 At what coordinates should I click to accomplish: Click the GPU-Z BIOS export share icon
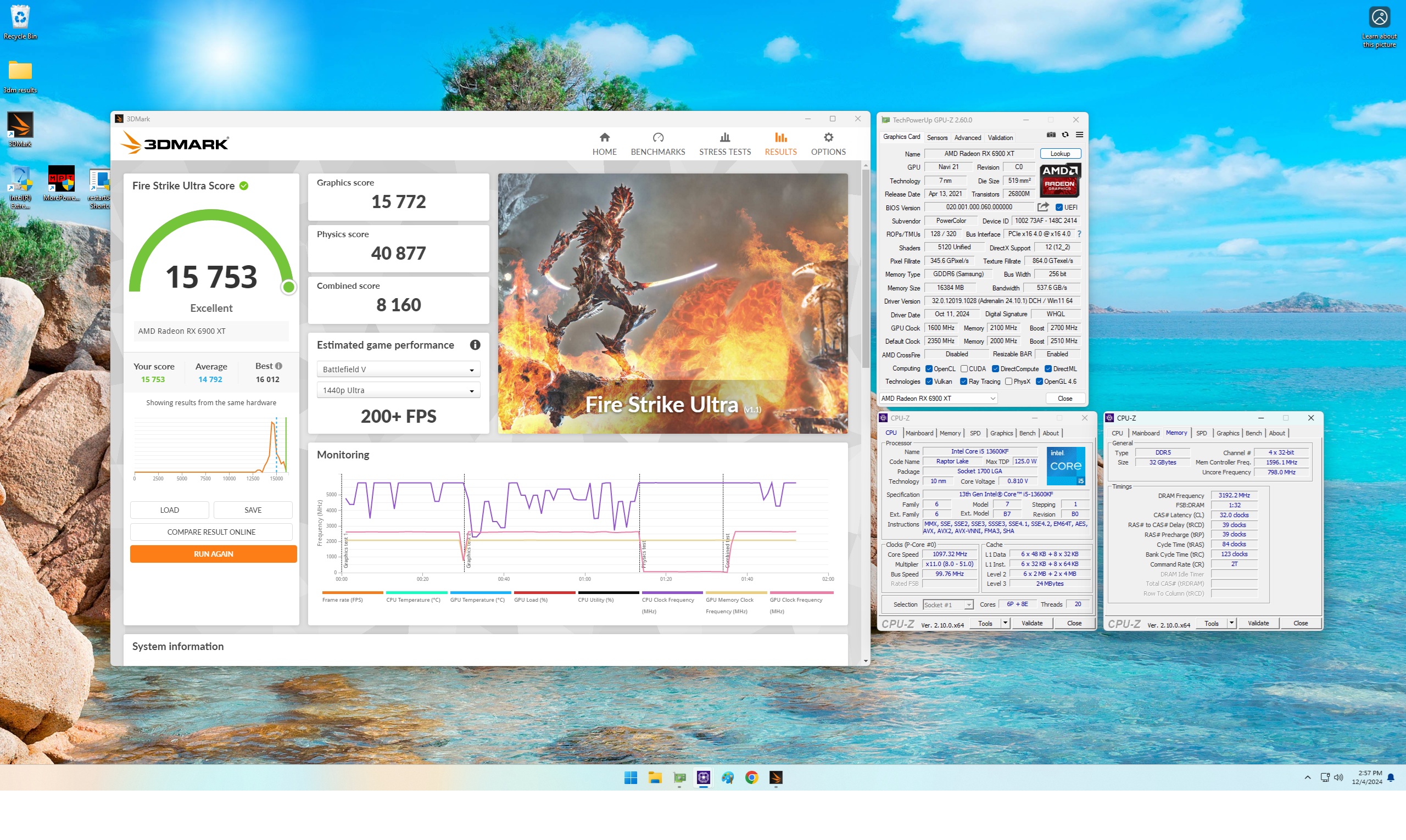pos(1042,207)
